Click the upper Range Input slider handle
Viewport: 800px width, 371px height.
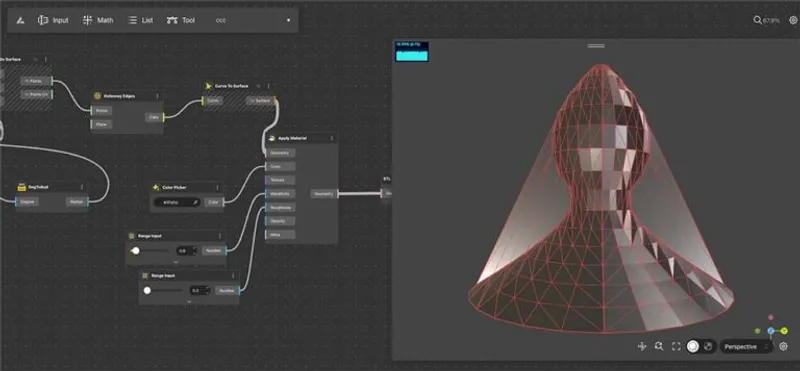tap(136, 251)
